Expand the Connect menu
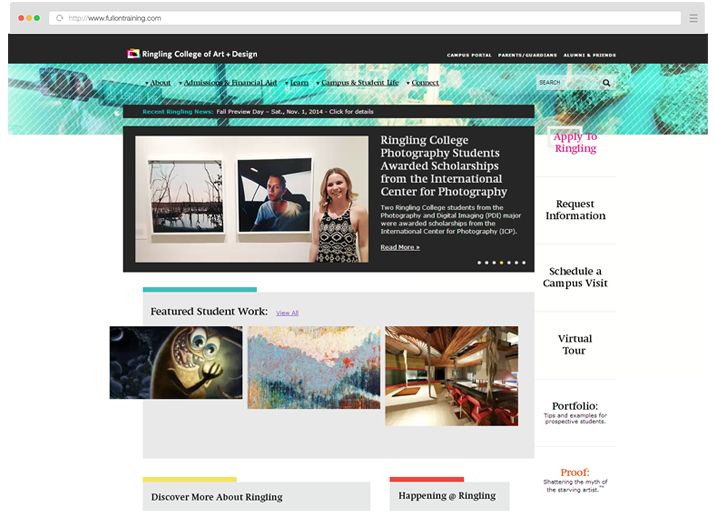The height and width of the screenshot is (515, 715). click(423, 83)
